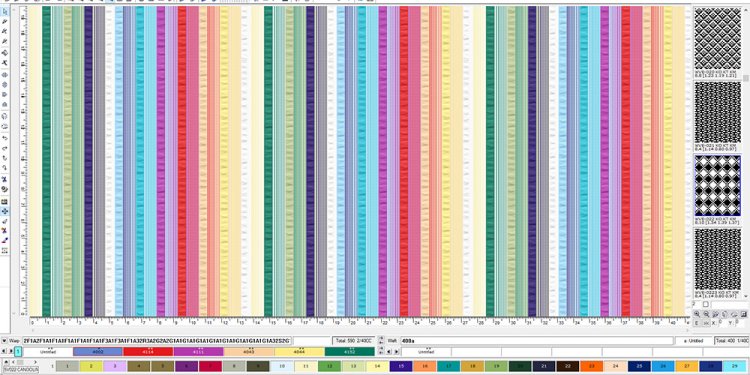The width and height of the screenshot is (750, 375).
Task: Select warp yarn 4114 red swatch
Action: click(x=148, y=352)
